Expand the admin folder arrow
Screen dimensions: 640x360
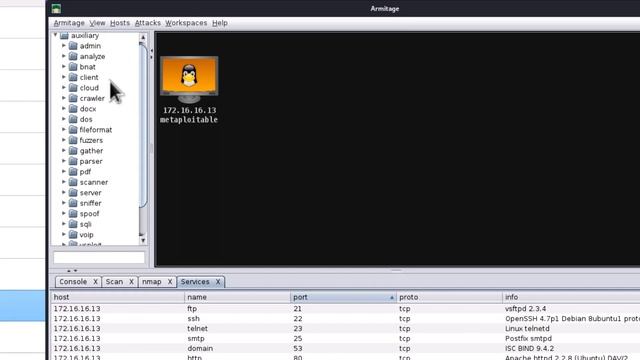[x=64, y=45]
